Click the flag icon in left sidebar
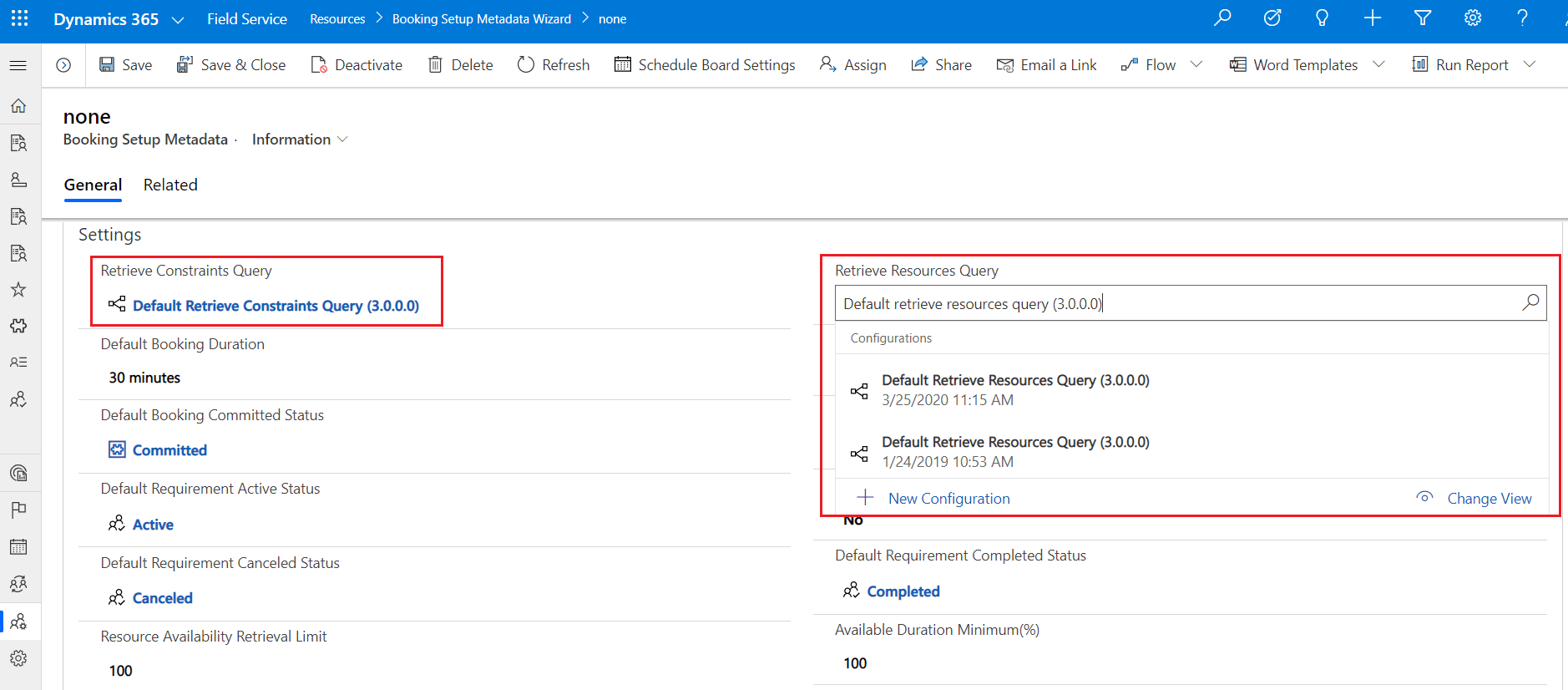 (x=18, y=510)
